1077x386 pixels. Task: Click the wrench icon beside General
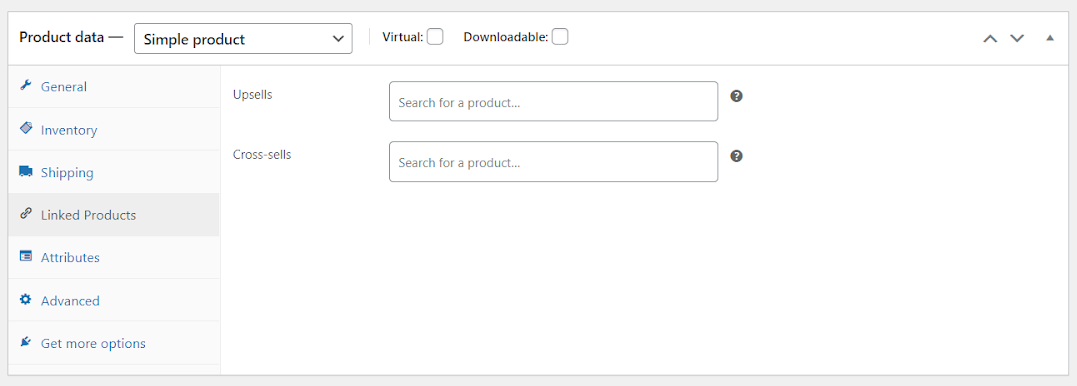[x=26, y=86]
